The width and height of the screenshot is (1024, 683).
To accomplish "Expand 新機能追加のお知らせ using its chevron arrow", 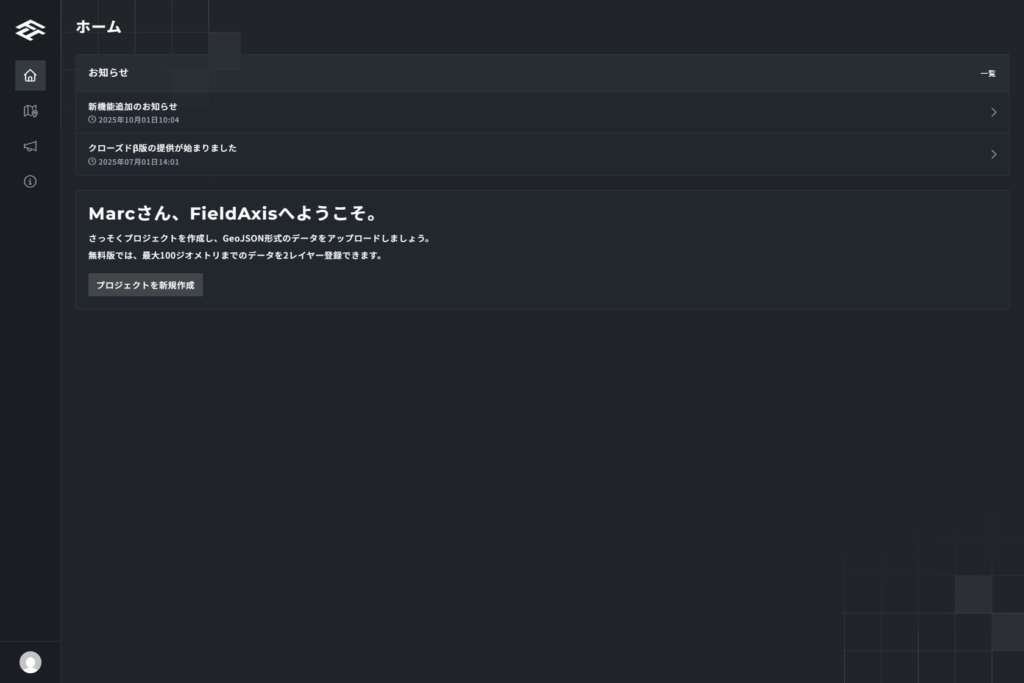I will 993,112.
